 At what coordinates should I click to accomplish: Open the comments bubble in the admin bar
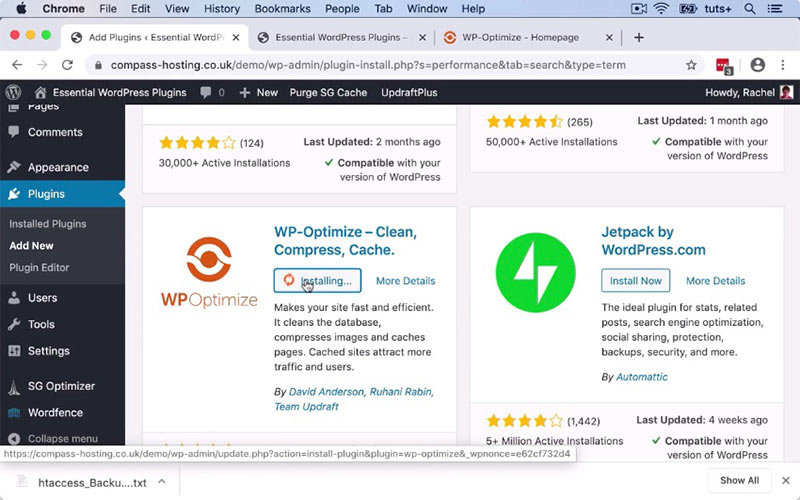[x=212, y=92]
